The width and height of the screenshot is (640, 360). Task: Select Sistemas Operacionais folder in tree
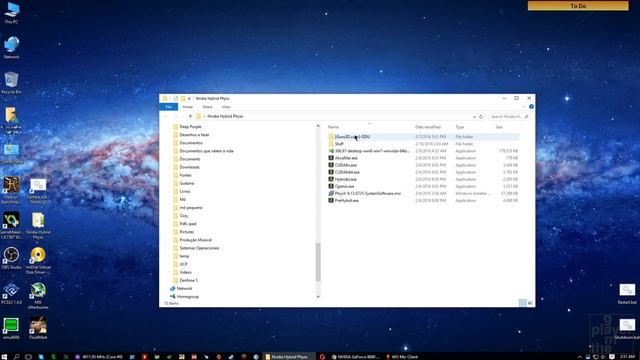(x=199, y=248)
